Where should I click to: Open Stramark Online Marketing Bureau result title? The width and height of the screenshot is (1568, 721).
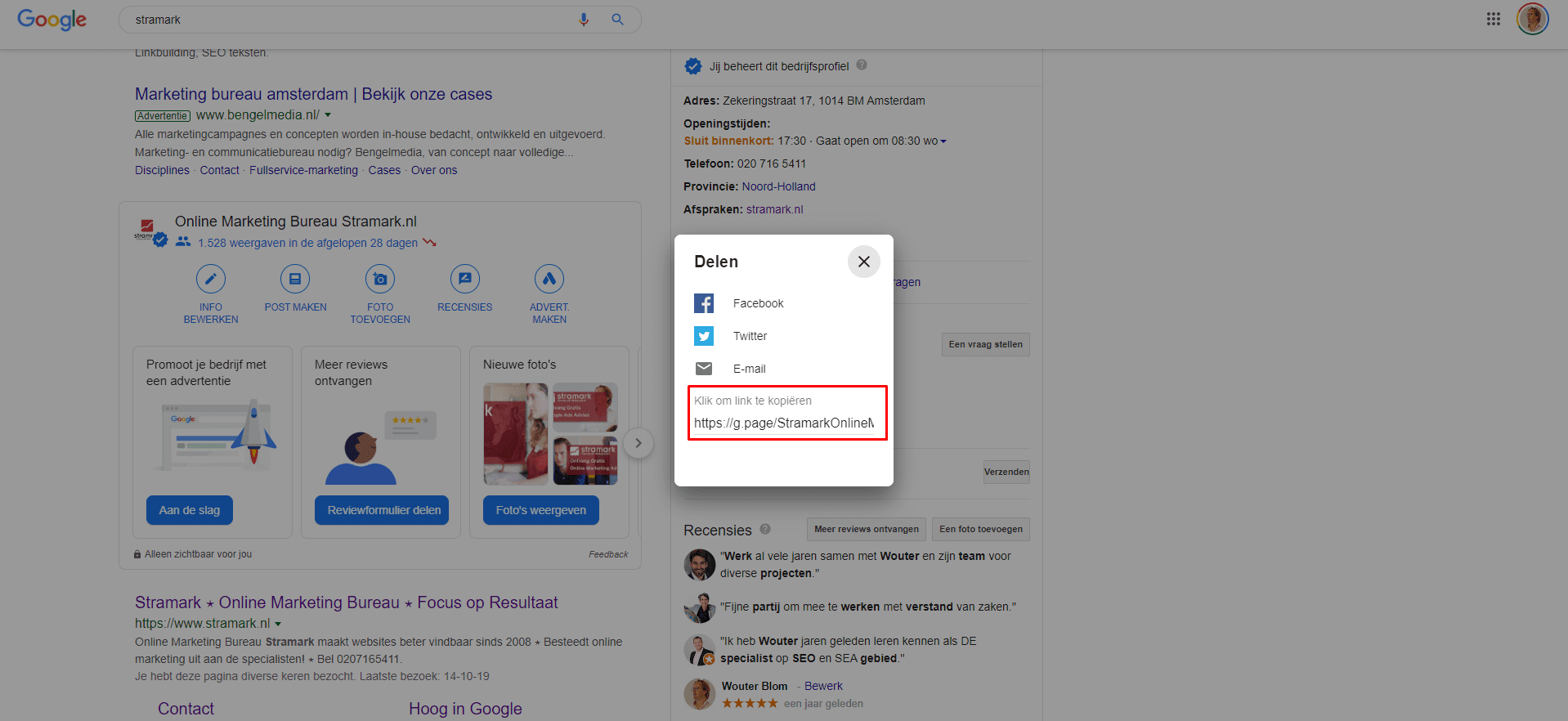pyautogui.click(x=347, y=602)
